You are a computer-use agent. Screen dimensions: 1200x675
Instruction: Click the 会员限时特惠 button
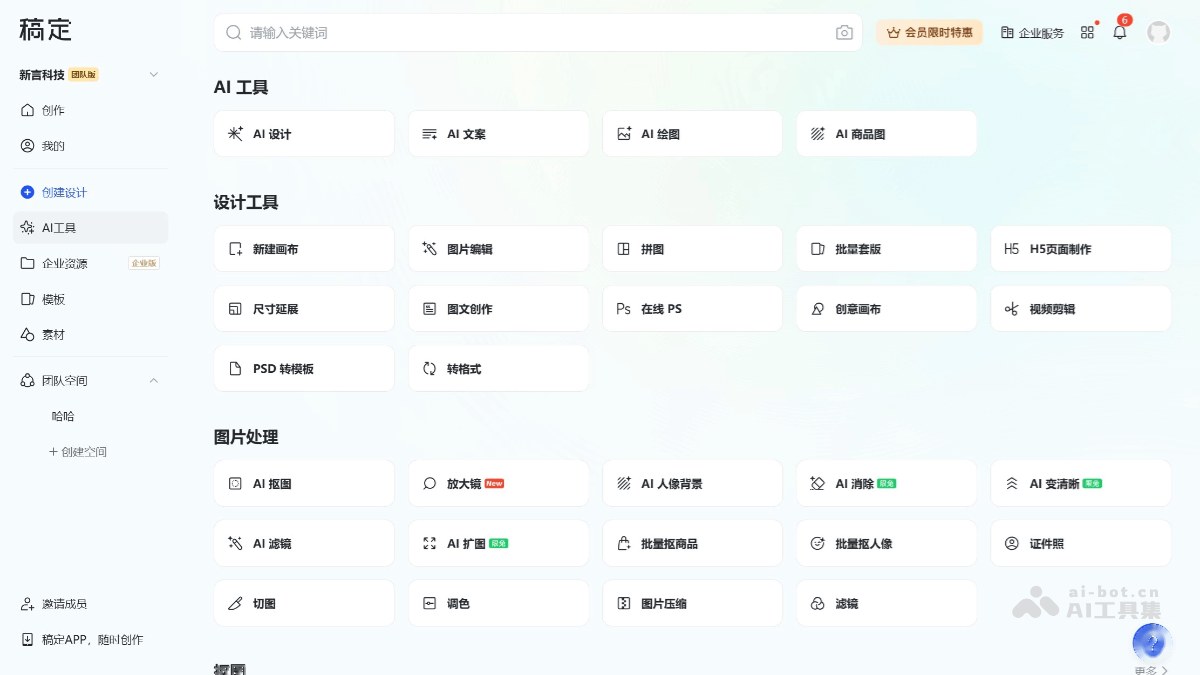(x=929, y=32)
